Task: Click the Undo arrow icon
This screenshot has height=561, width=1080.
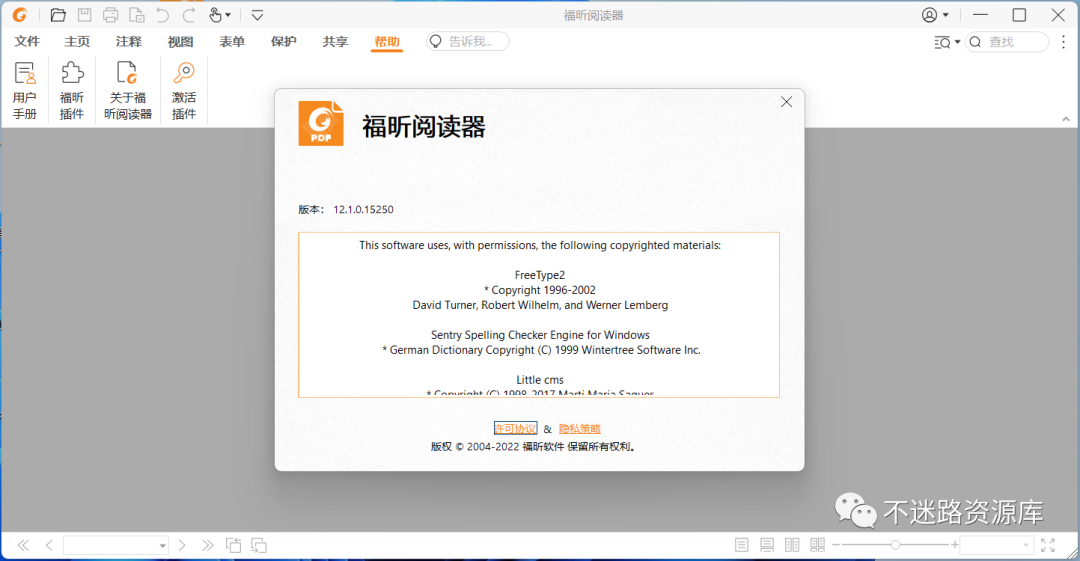Action: click(163, 14)
